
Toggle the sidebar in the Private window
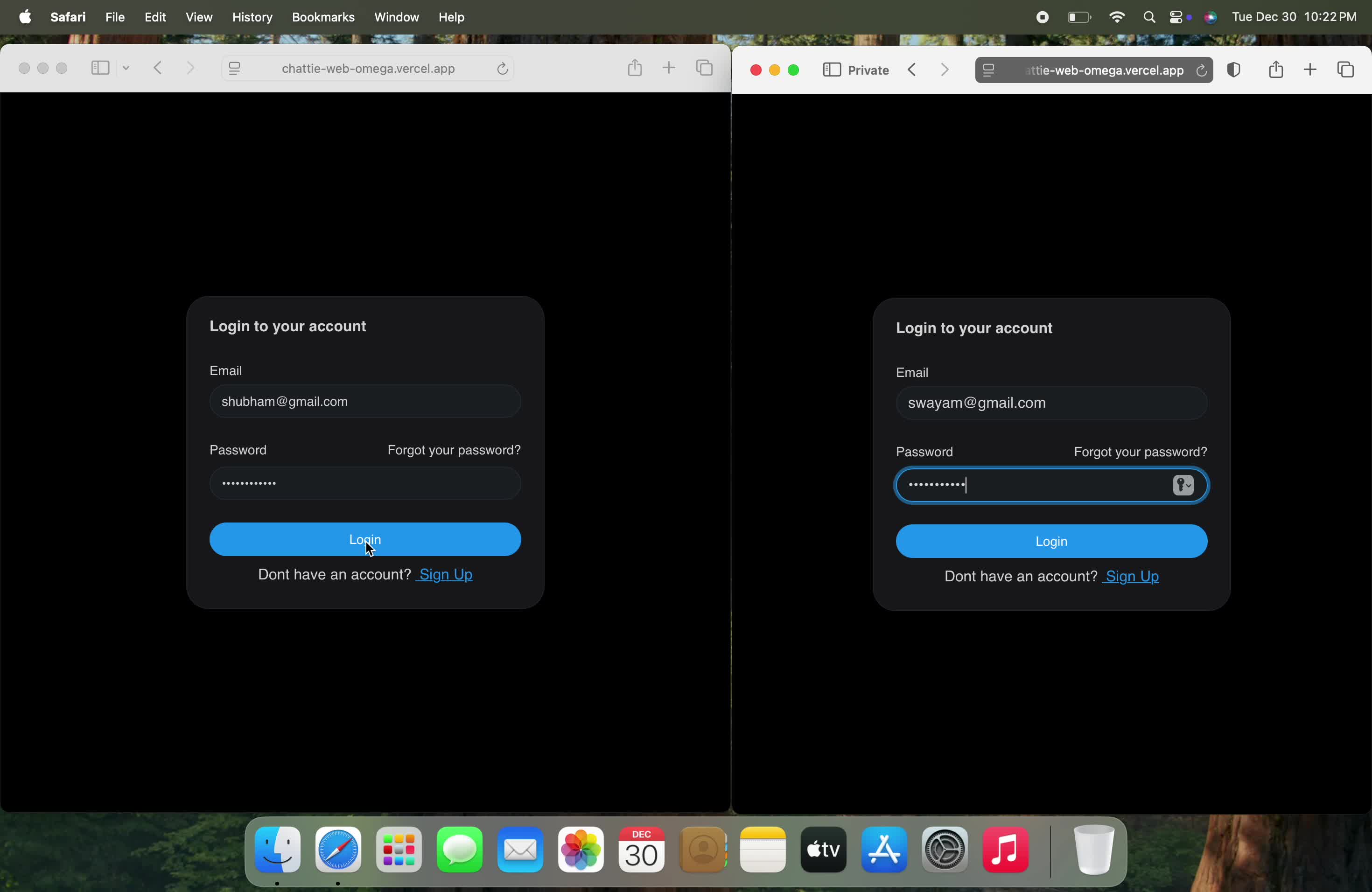[x=831, y=70]
